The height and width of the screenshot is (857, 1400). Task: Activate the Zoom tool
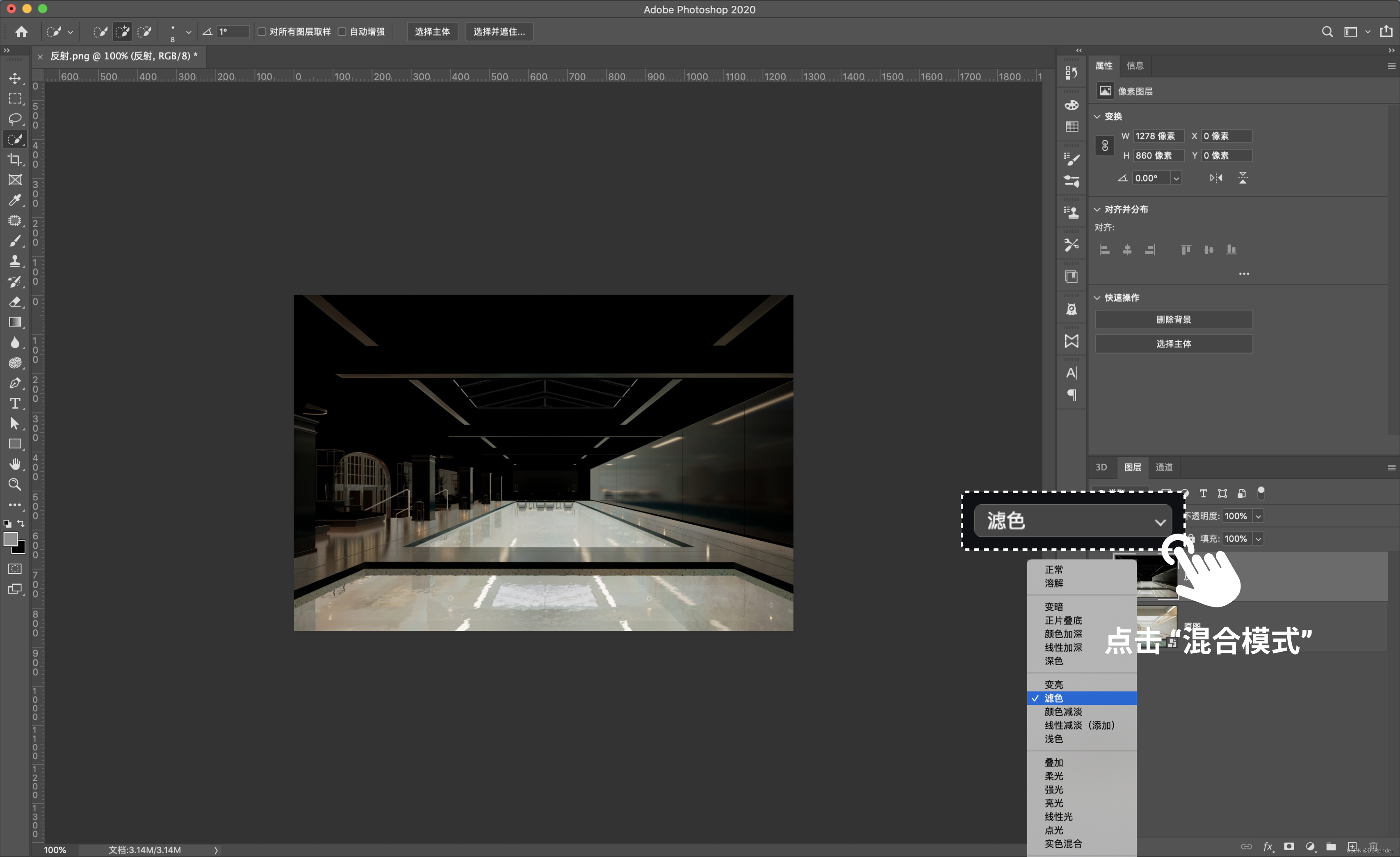point(15,484)
